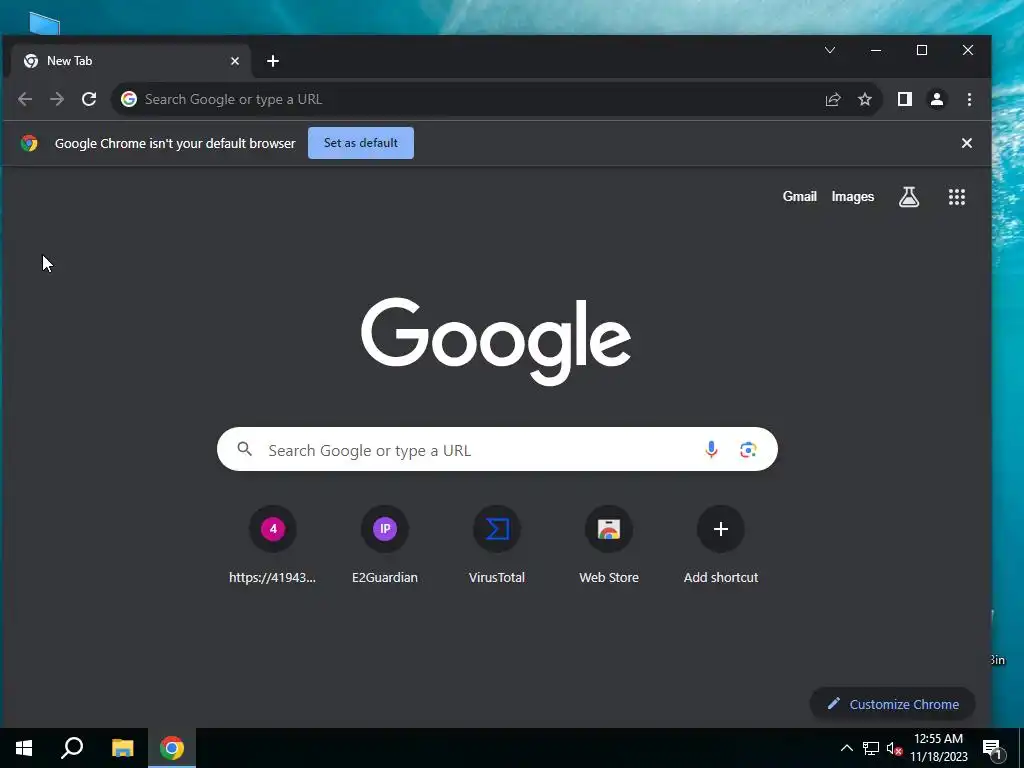Open the Gmail link
1024x768 pixels.
pyautogui.click(x=799, y=197)
